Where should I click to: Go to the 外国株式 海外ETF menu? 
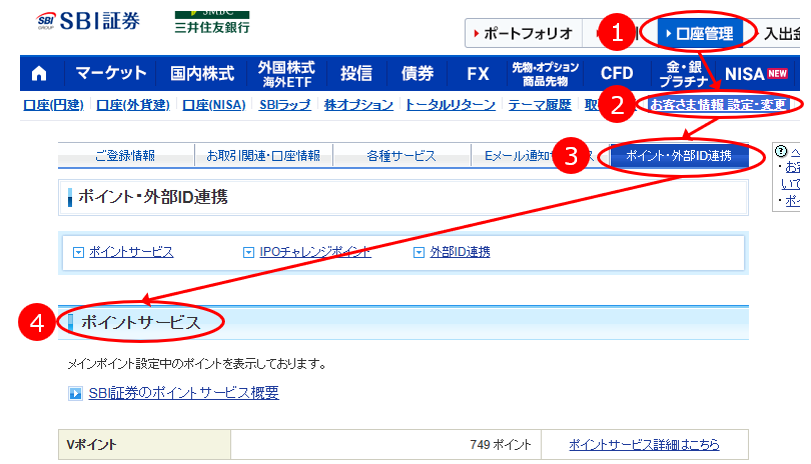285,73
